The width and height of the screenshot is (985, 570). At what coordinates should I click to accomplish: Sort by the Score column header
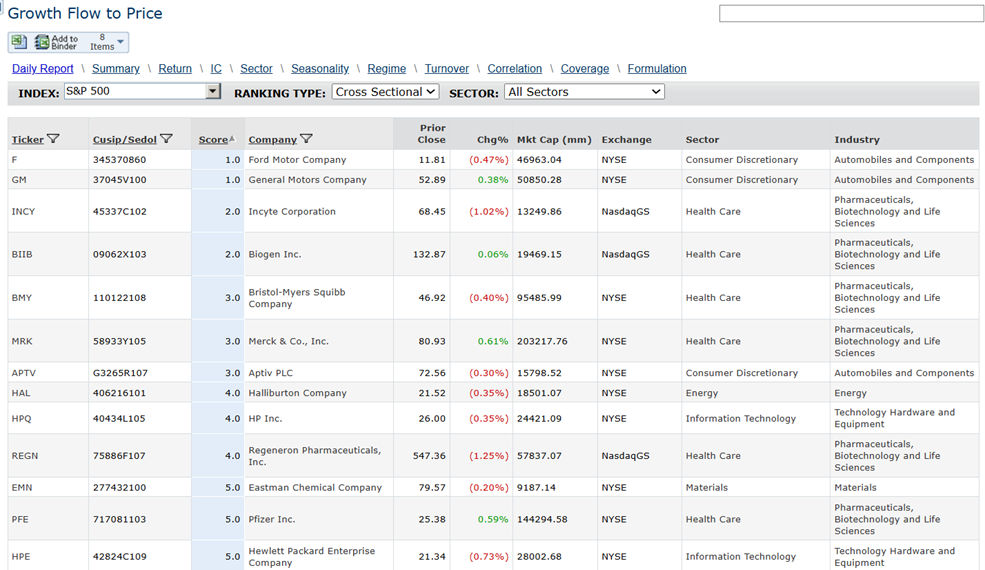[214, 140]
